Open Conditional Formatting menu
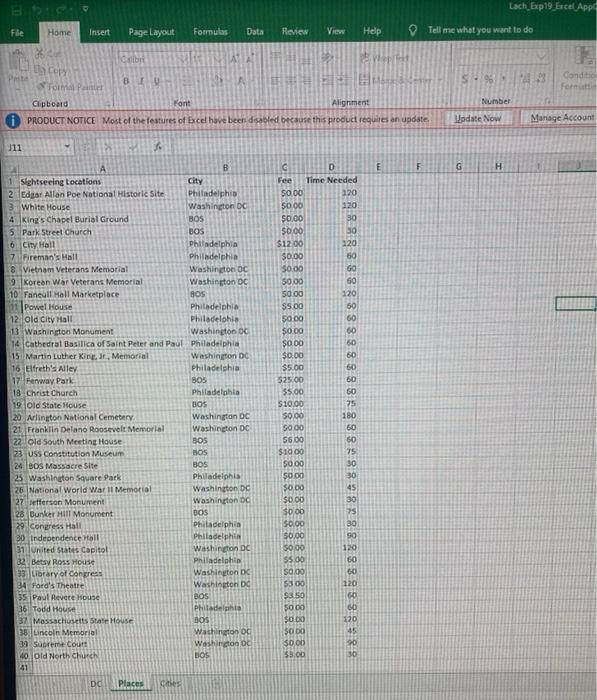This screenshot has width=597, height=700. (x=580, y=67)
